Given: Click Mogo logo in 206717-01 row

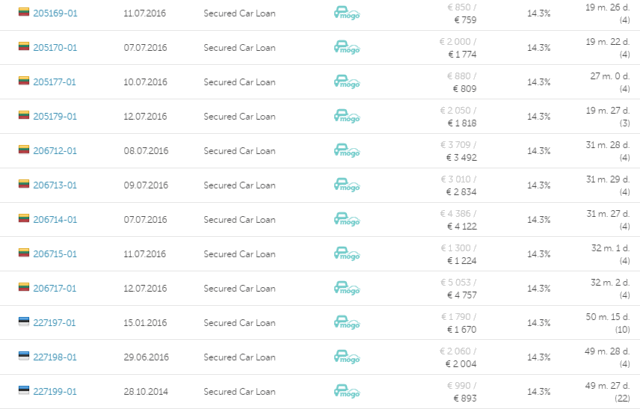Looking at the screenshot, I should pyautogui.click(x=347, y=288).
